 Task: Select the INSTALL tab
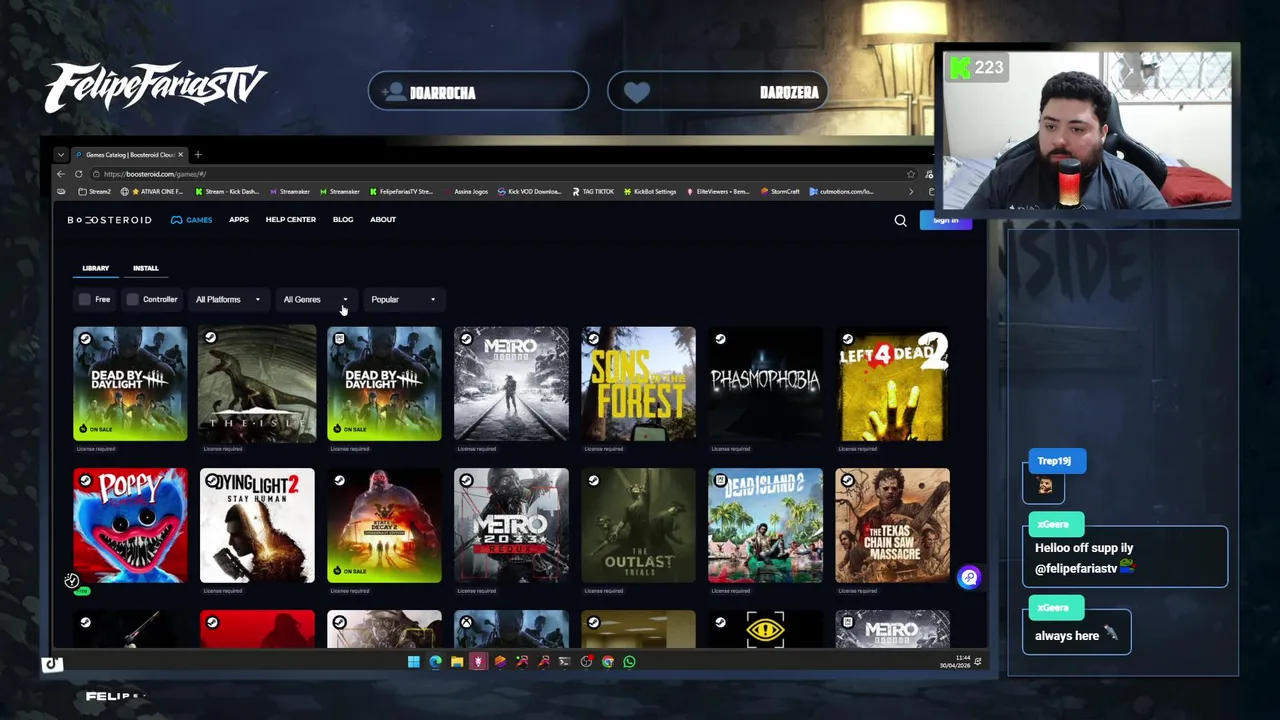tap(146, 268)
